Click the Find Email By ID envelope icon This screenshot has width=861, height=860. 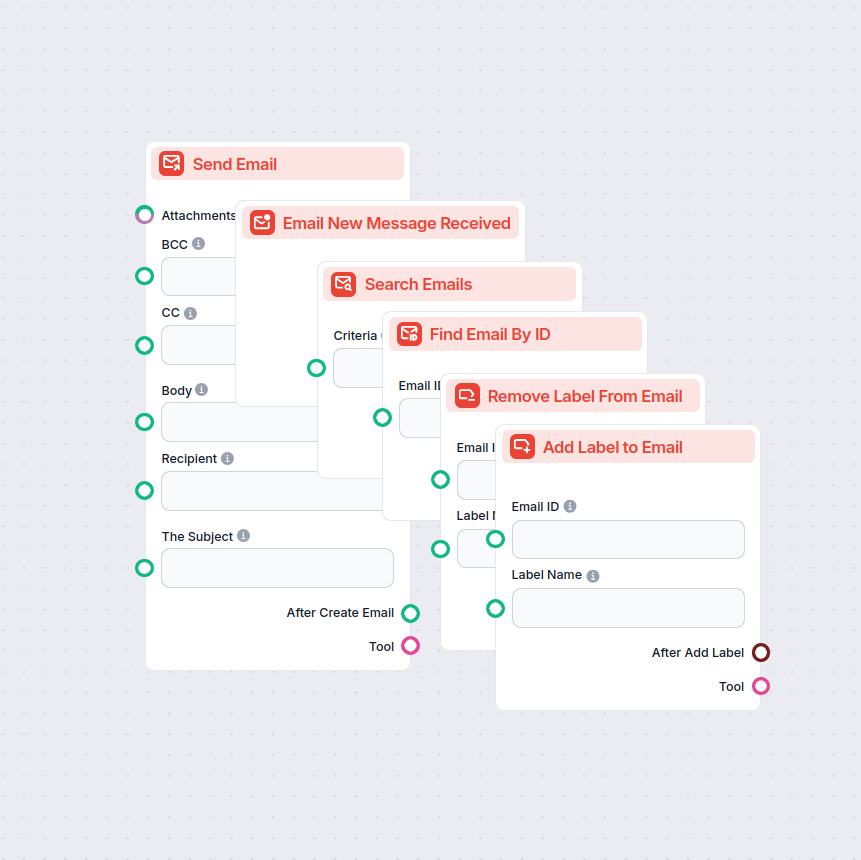(409, 334)
